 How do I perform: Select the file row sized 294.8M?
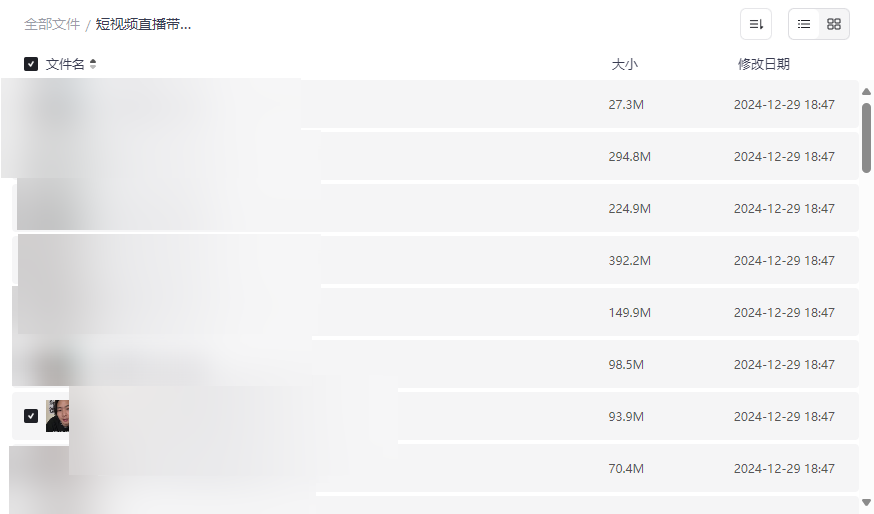[x=500, y=156]
